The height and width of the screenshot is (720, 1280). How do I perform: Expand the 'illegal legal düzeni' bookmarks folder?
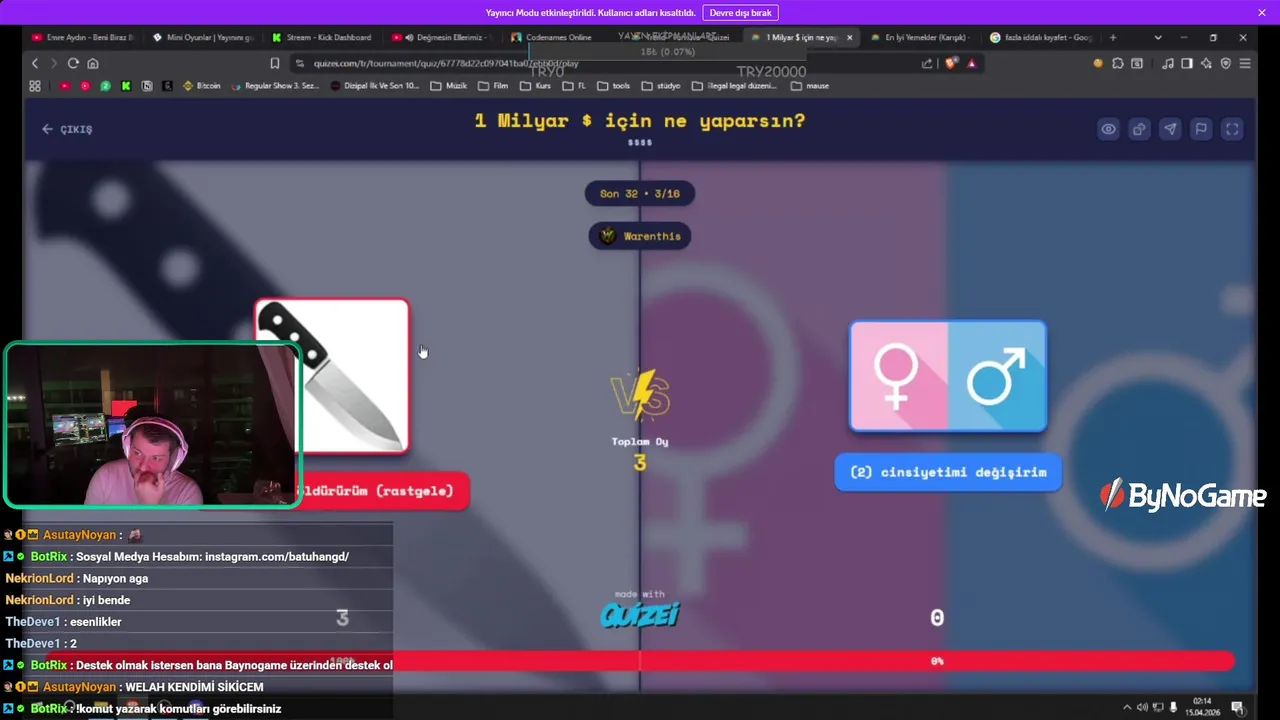click(735, 86)
